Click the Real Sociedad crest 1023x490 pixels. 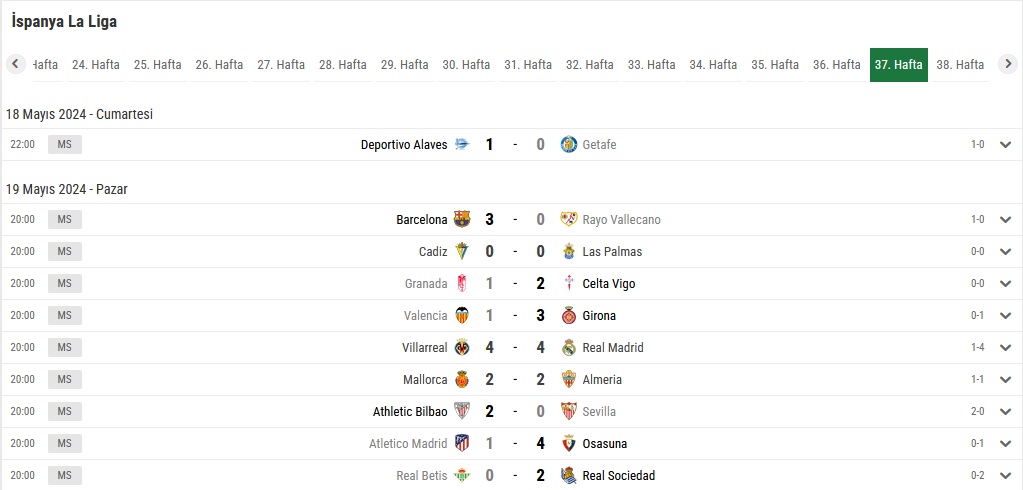pos(569,476)
